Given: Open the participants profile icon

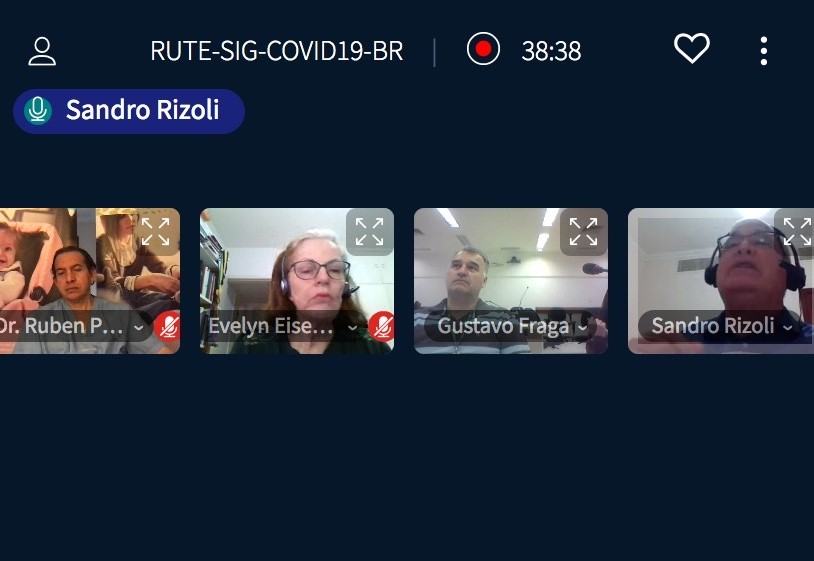Looking at the screenshot, I should click(42, 51).
